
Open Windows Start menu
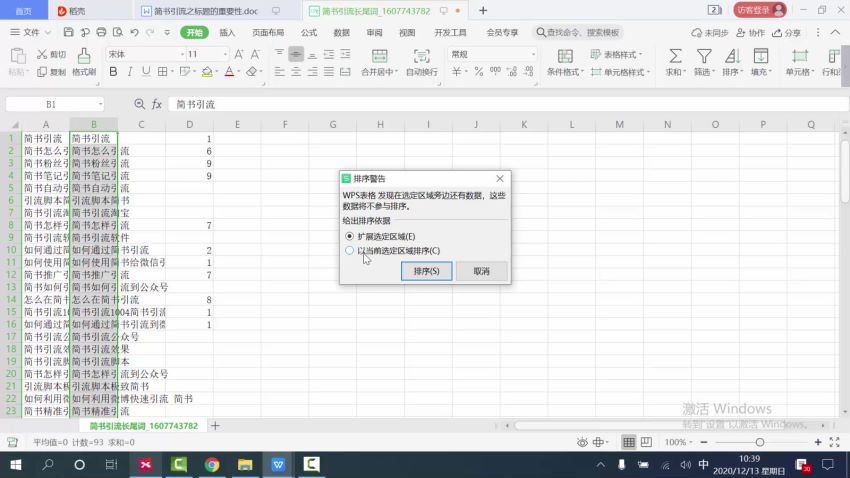[x=15, y=465]
